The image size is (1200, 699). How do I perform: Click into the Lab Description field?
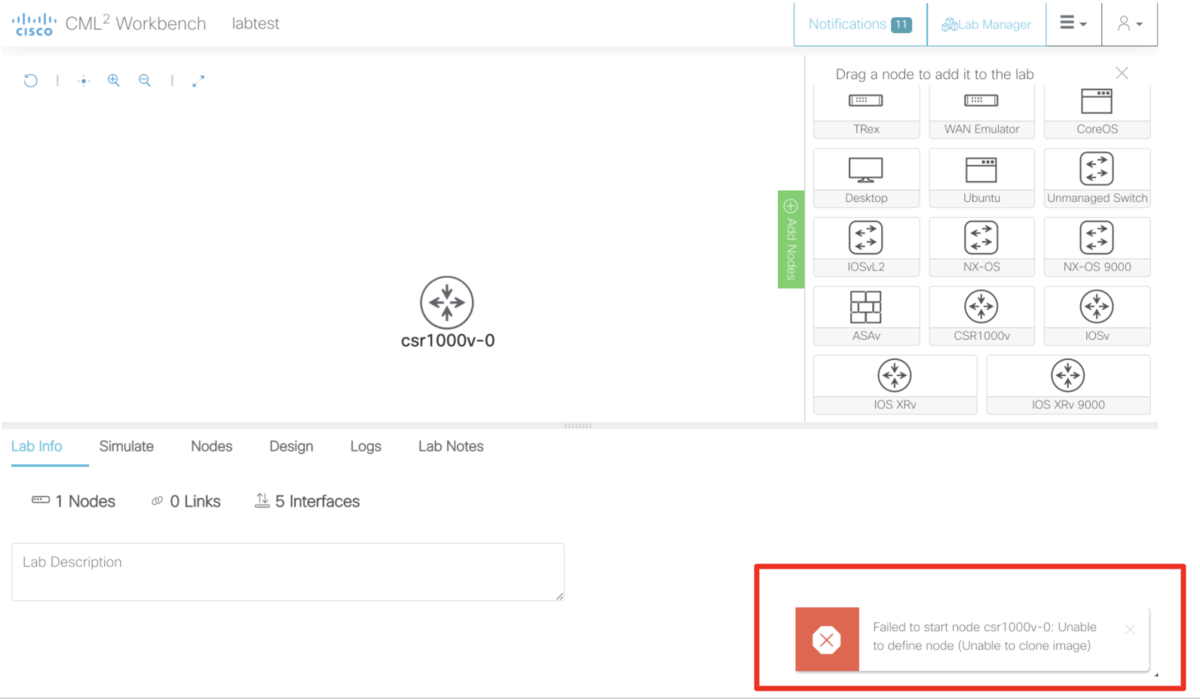point(288,572)
